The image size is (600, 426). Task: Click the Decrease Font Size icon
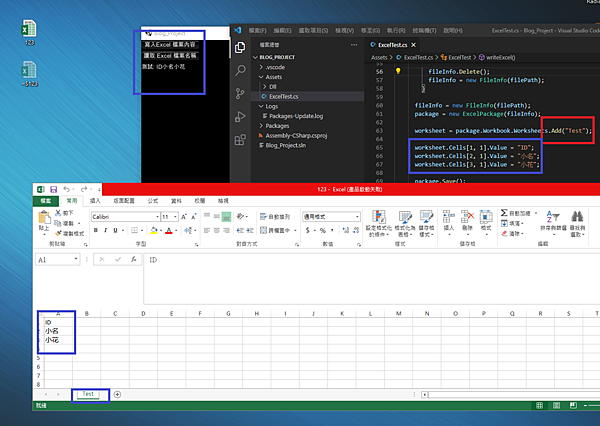(194, 217)
